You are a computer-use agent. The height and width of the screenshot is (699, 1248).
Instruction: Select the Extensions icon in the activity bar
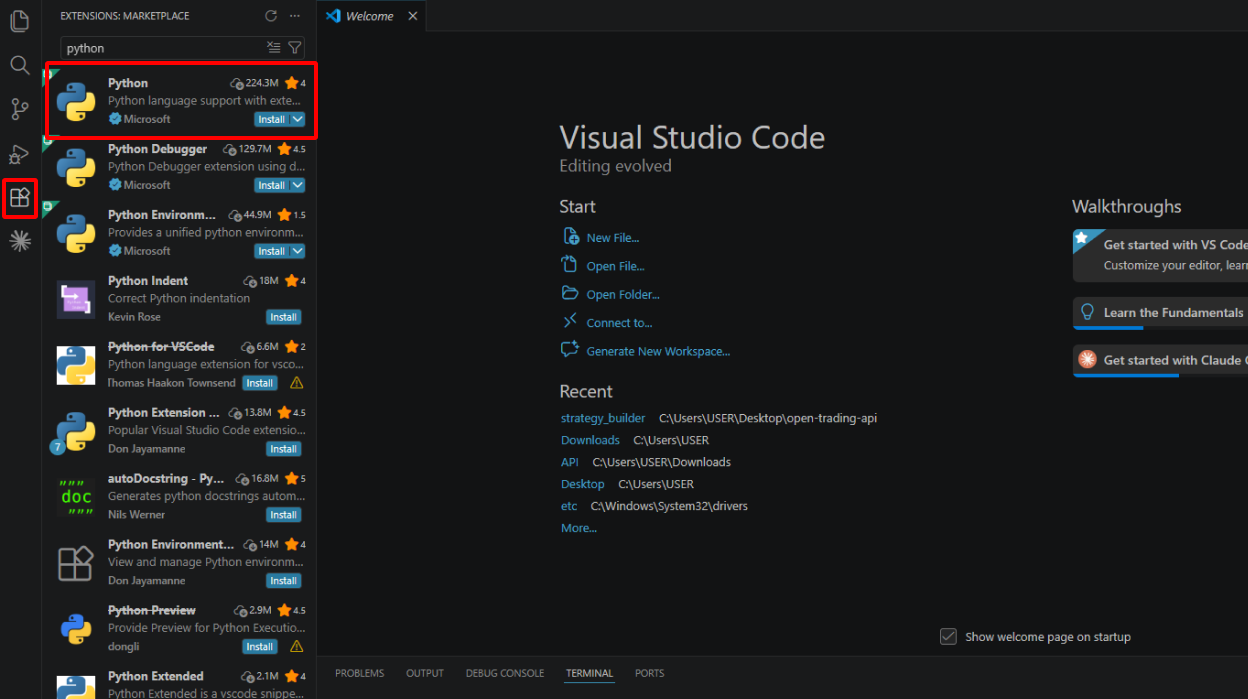pos(19,197)
